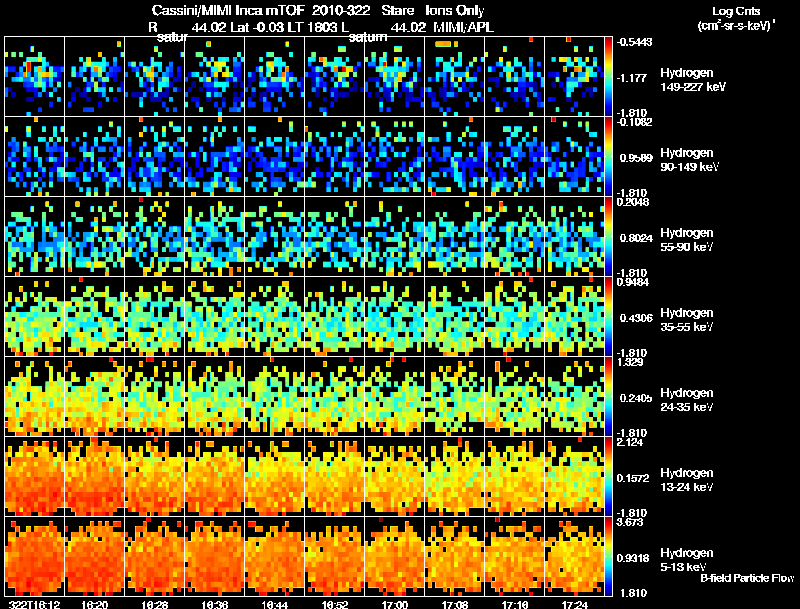This screenshot has height=609, width=800.
Task: Open the first 149-227 keV image panel
Action: pos(34,76)
